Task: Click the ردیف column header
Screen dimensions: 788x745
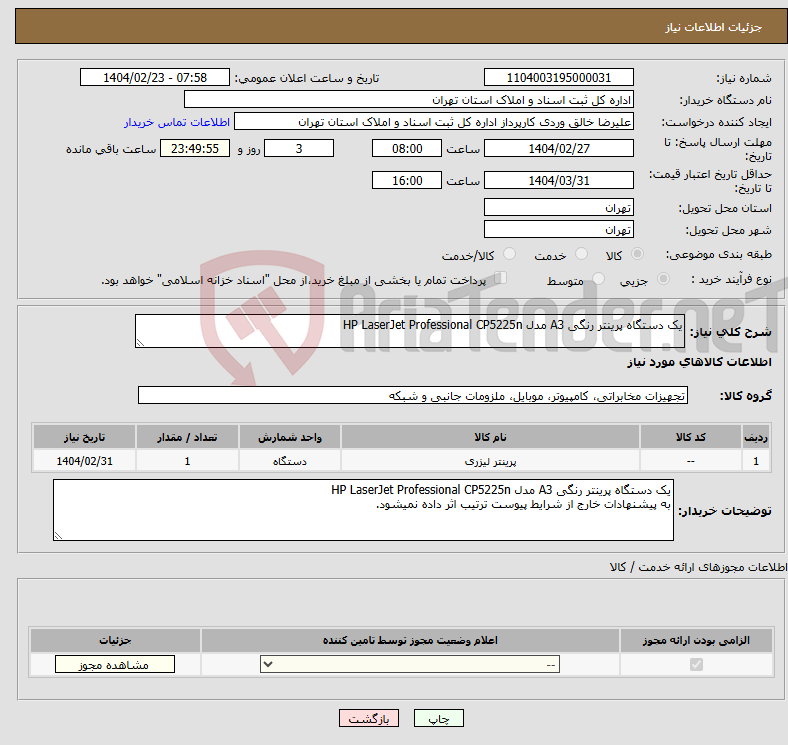Action: (x=756, y=437)
